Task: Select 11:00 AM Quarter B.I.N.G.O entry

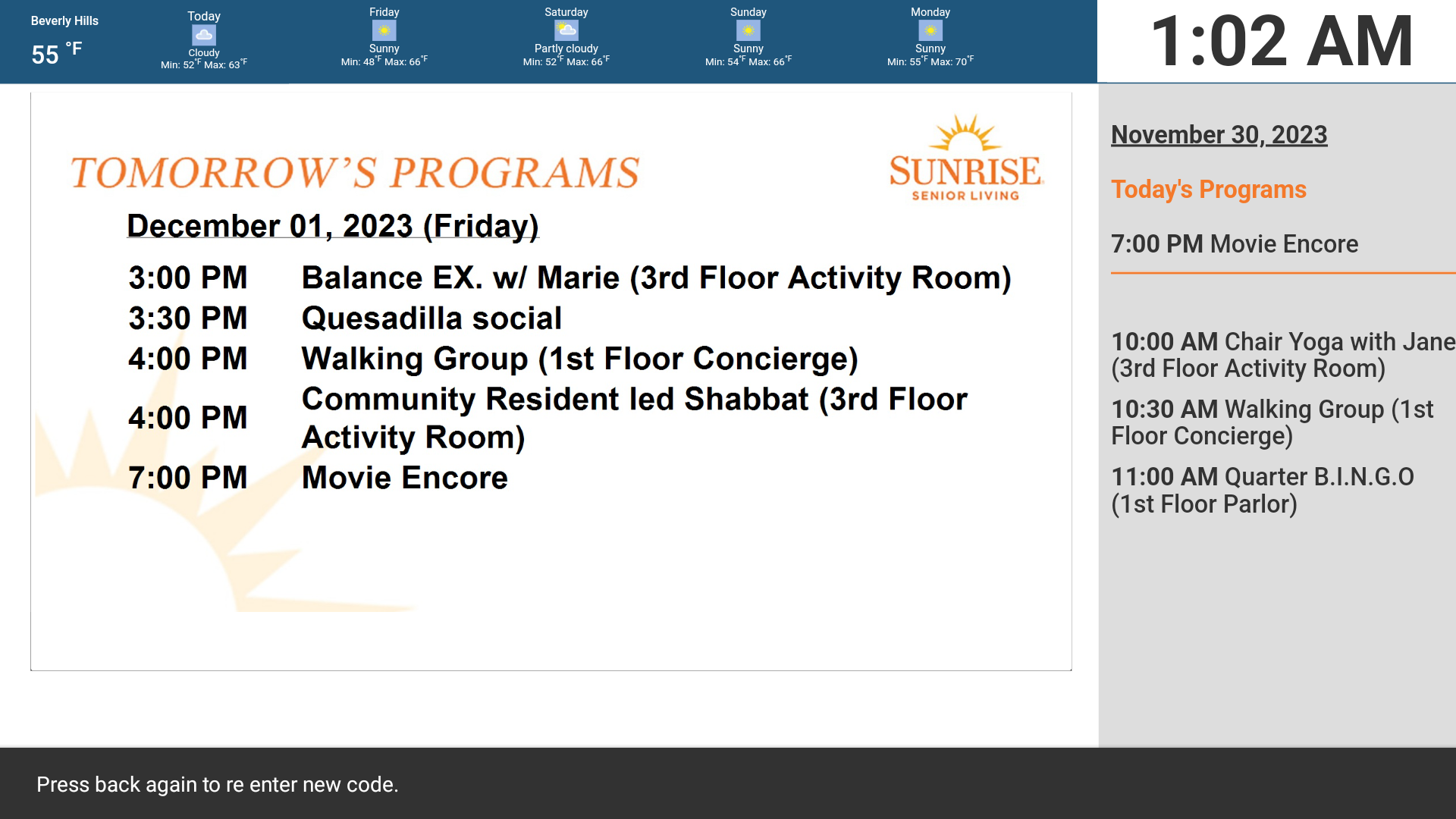Action: point(1262,490)
